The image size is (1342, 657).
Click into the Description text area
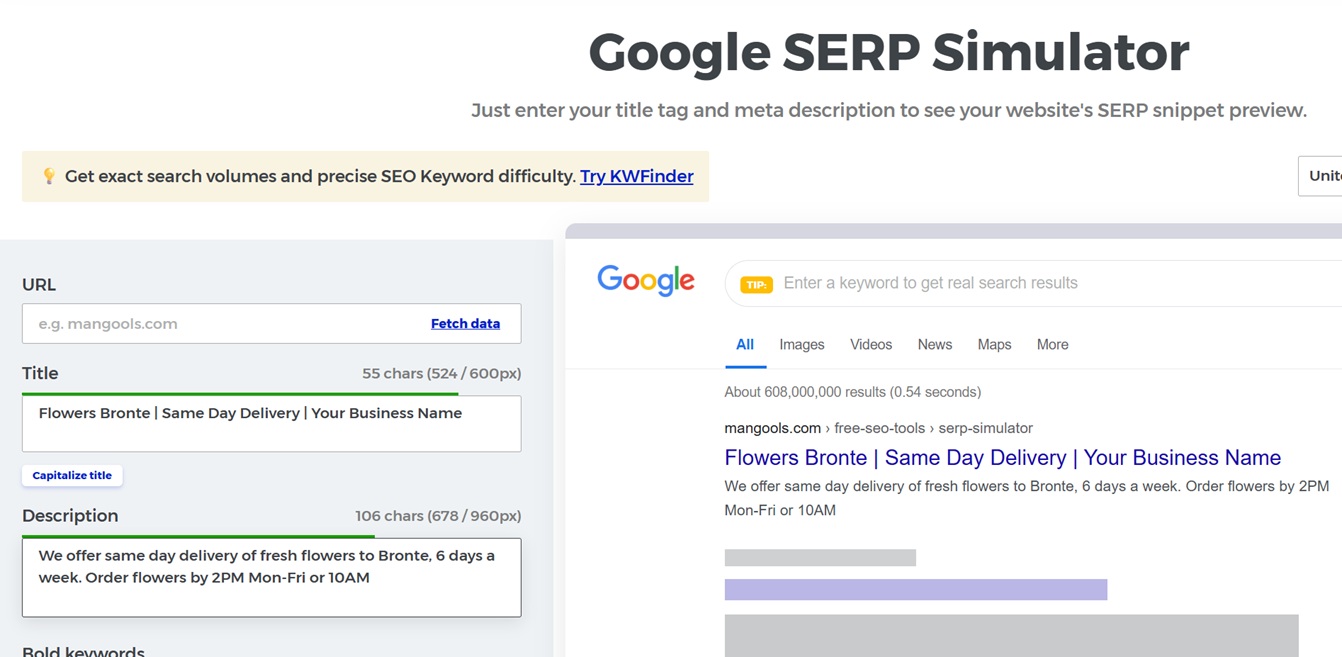271,577
